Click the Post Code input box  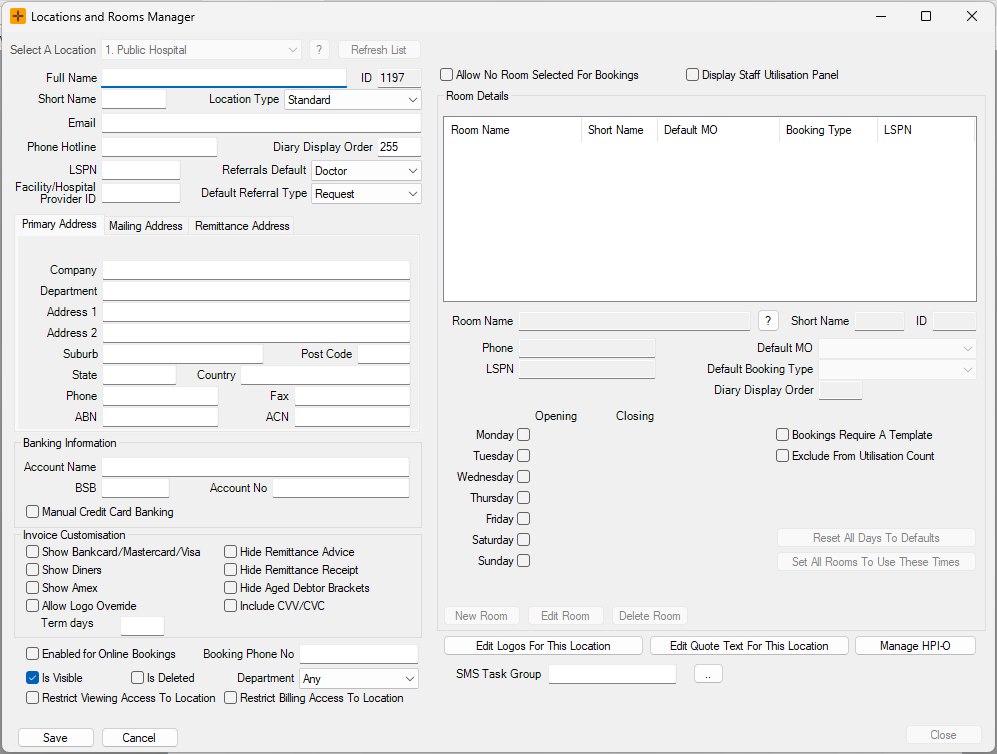(x=384, y=354)
